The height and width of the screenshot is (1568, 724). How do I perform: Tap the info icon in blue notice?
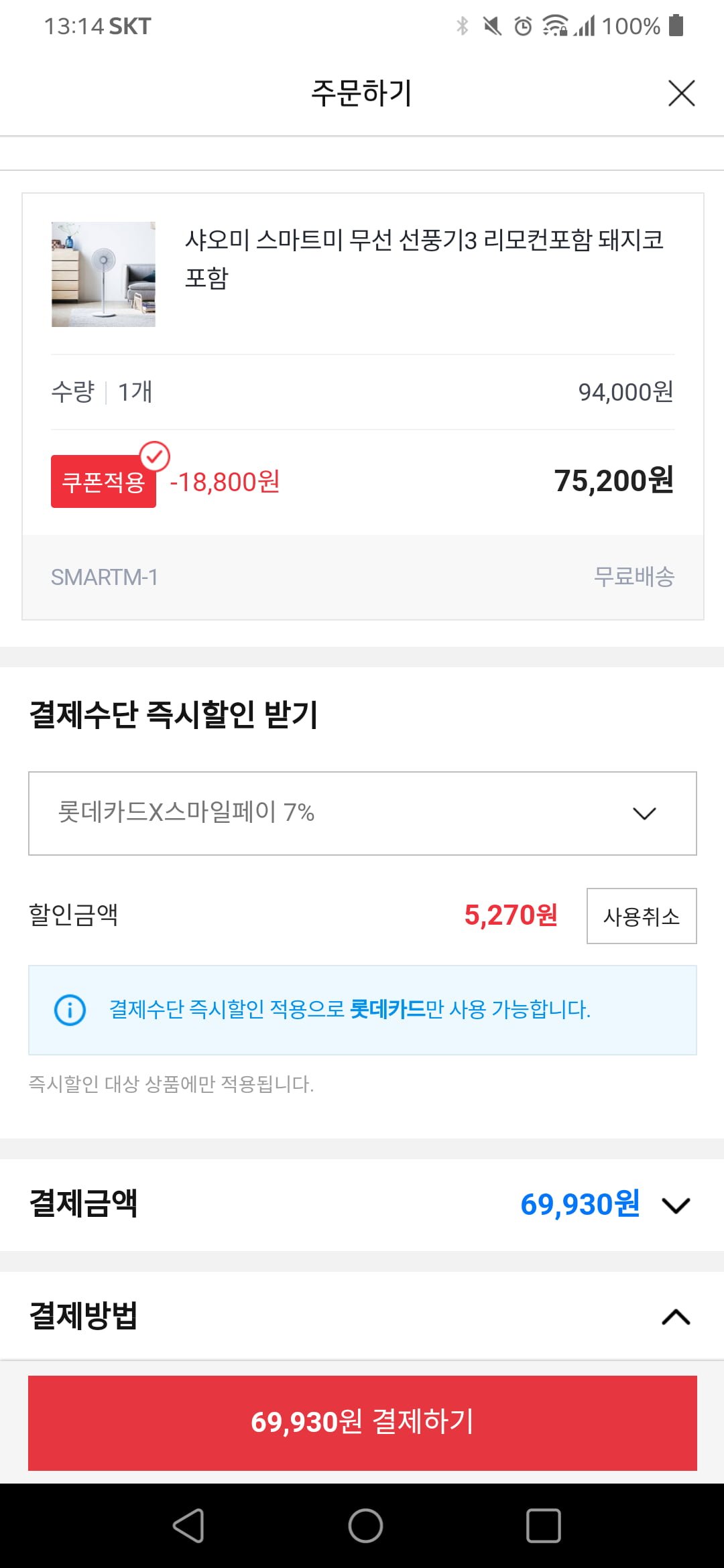tap(70, 1010)
